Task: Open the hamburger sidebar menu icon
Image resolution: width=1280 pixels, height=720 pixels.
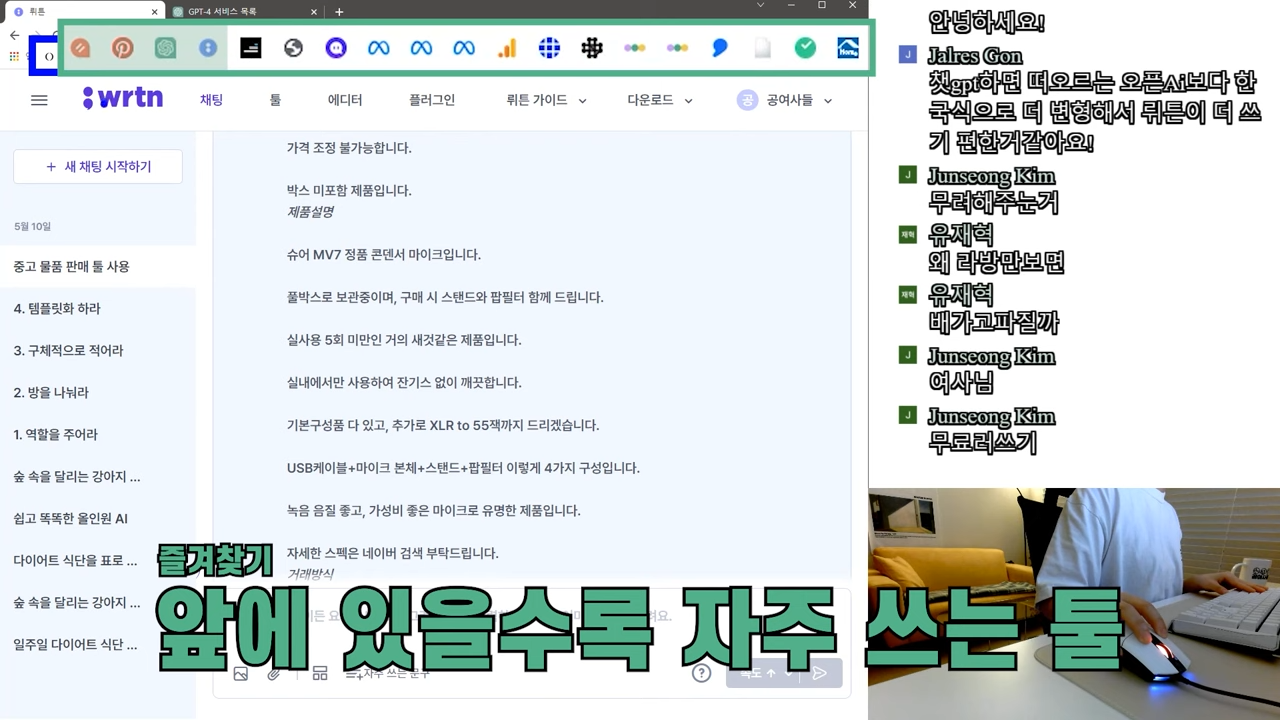Action: point(39,100)
